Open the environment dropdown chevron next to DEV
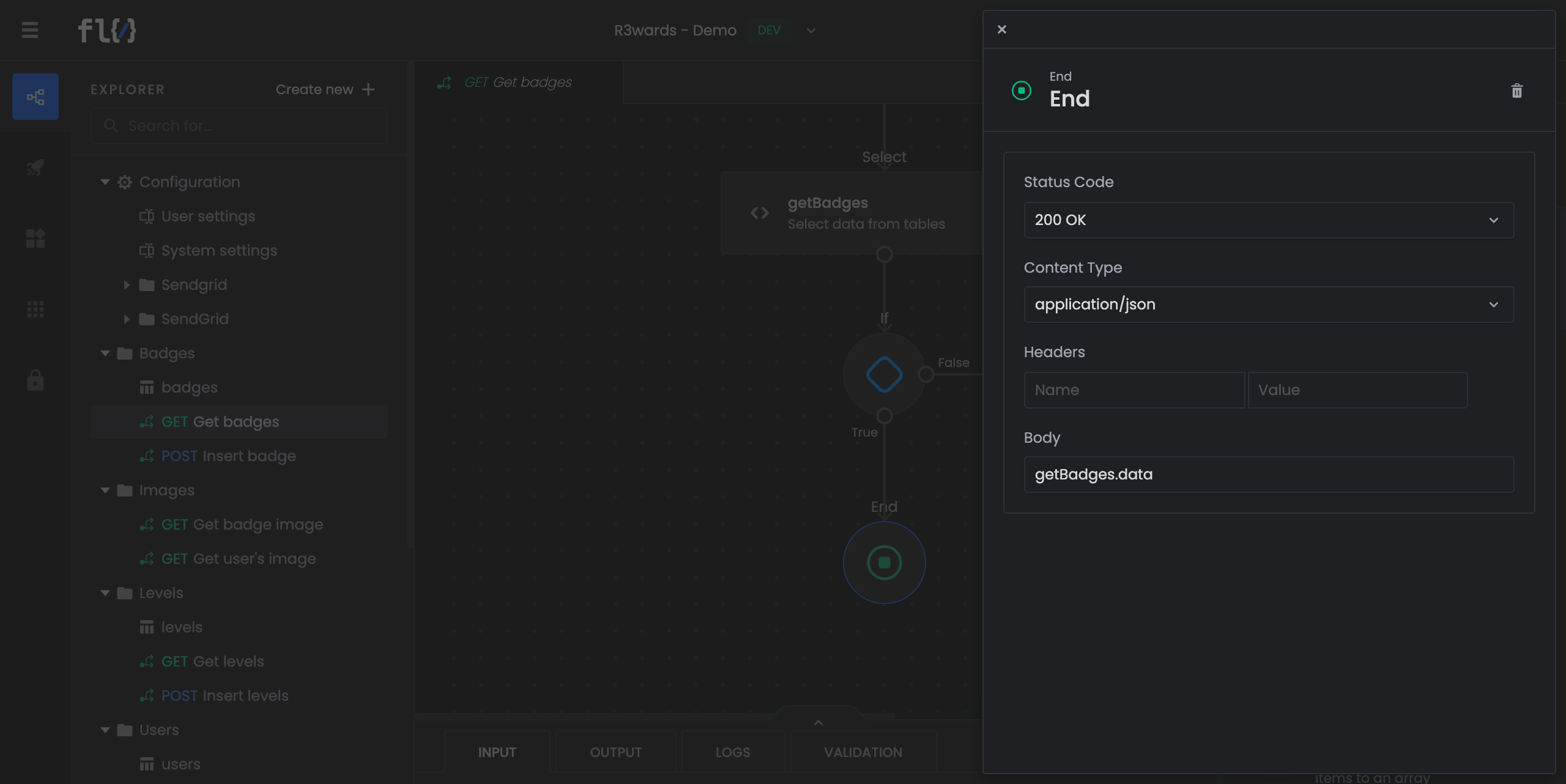The height and width of the screenshot is (784, 1566). pyautogui.click(x=811, y=31)
